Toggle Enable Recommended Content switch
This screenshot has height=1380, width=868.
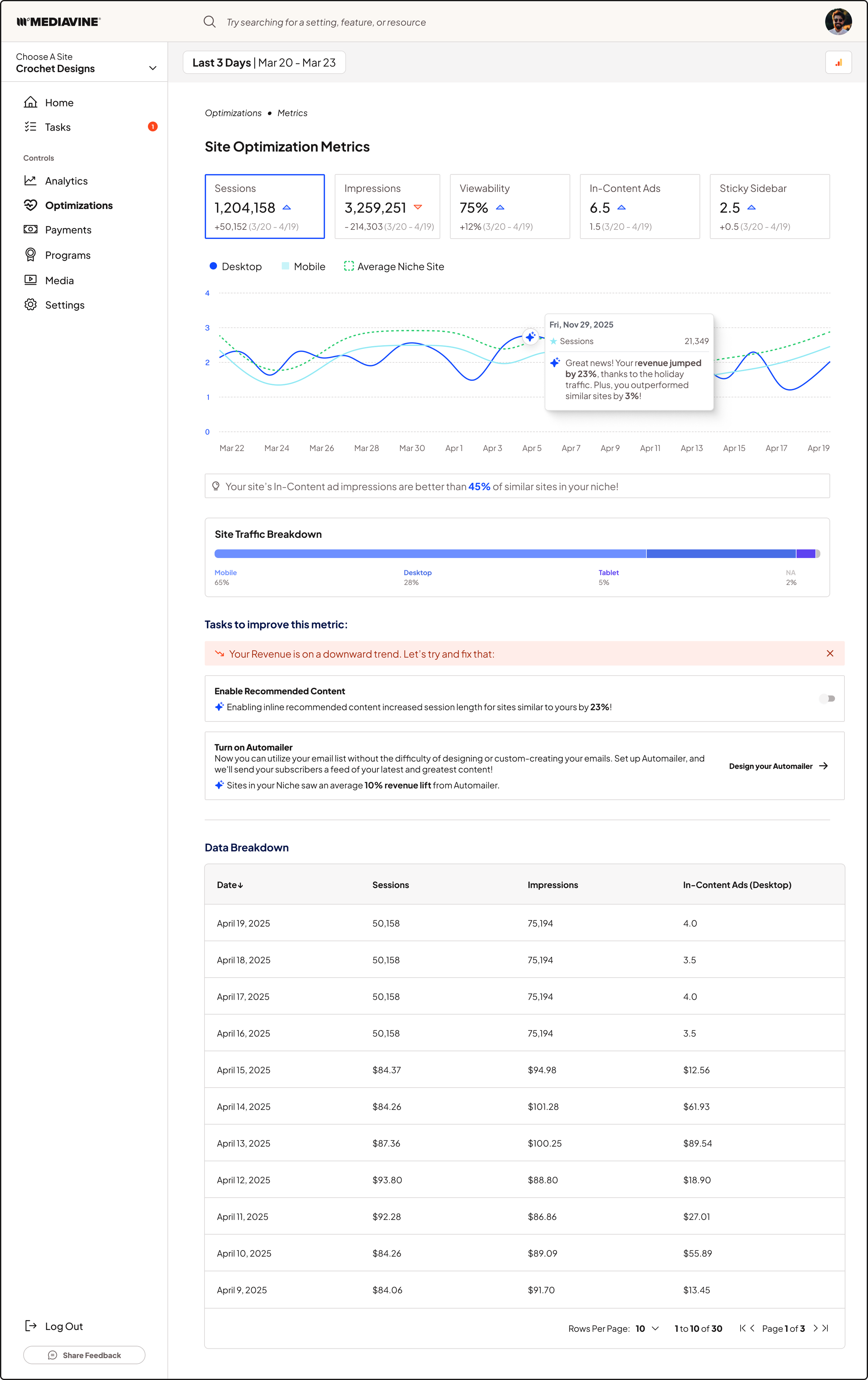pyautogui.click(x=827, y=699)
